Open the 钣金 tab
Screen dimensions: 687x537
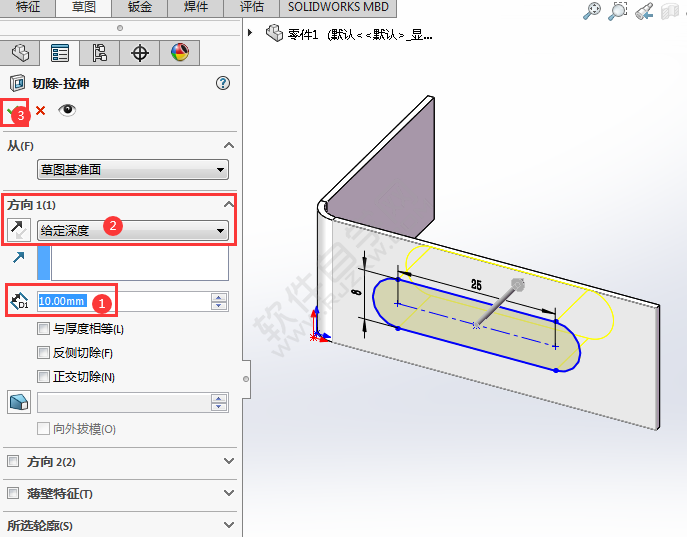point(140,7)
